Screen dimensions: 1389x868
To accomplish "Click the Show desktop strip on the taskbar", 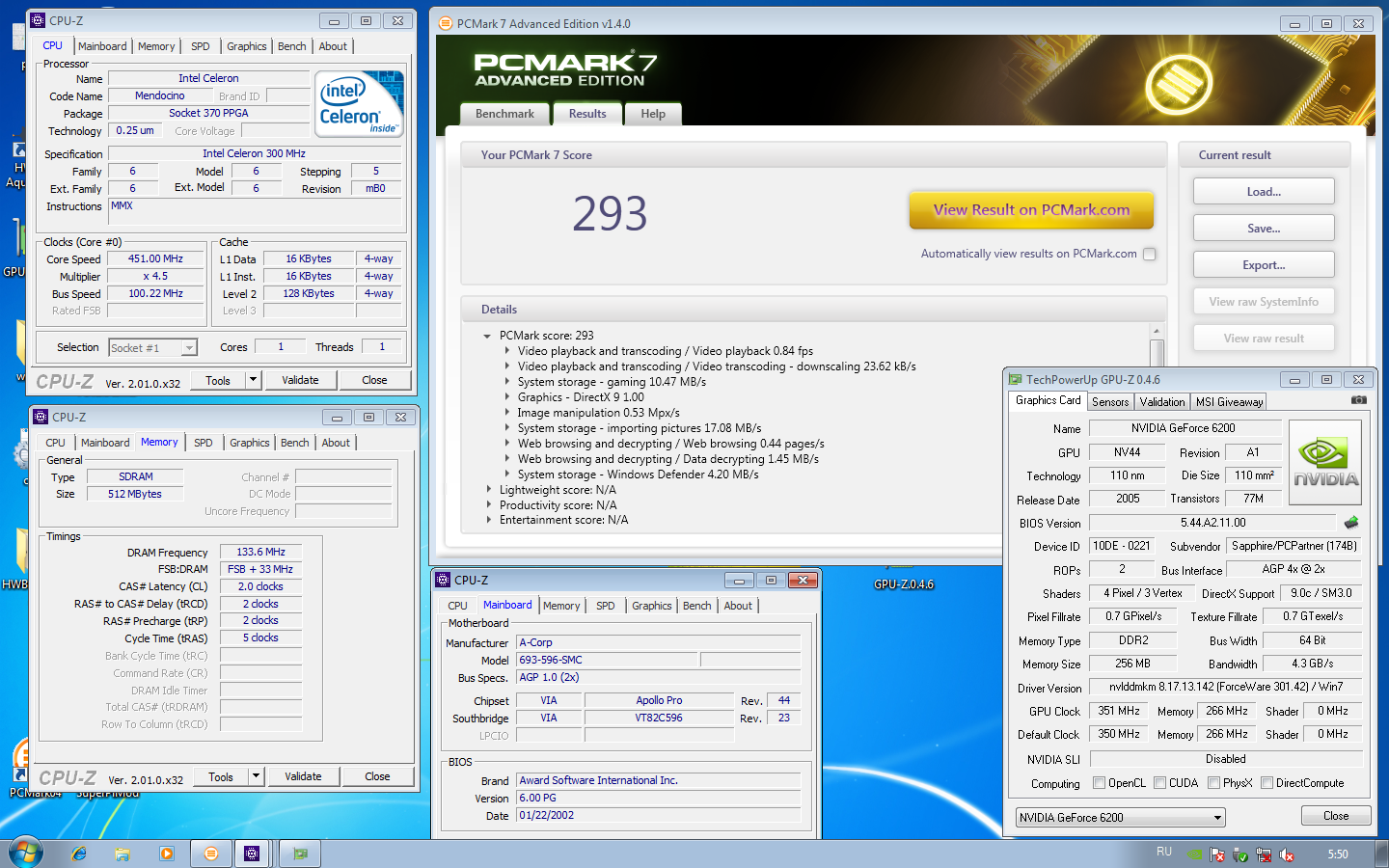I will (x=1381, y=854).
